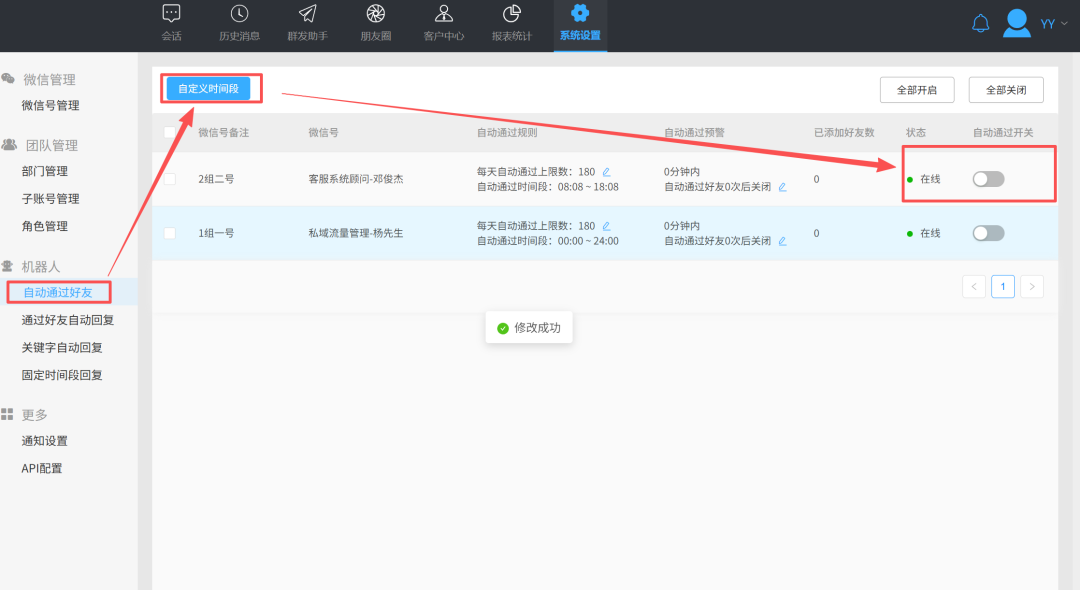Screen dimensions: 1080x590
Task: Click the 1组一号 remark text
Action: point(216,233)
